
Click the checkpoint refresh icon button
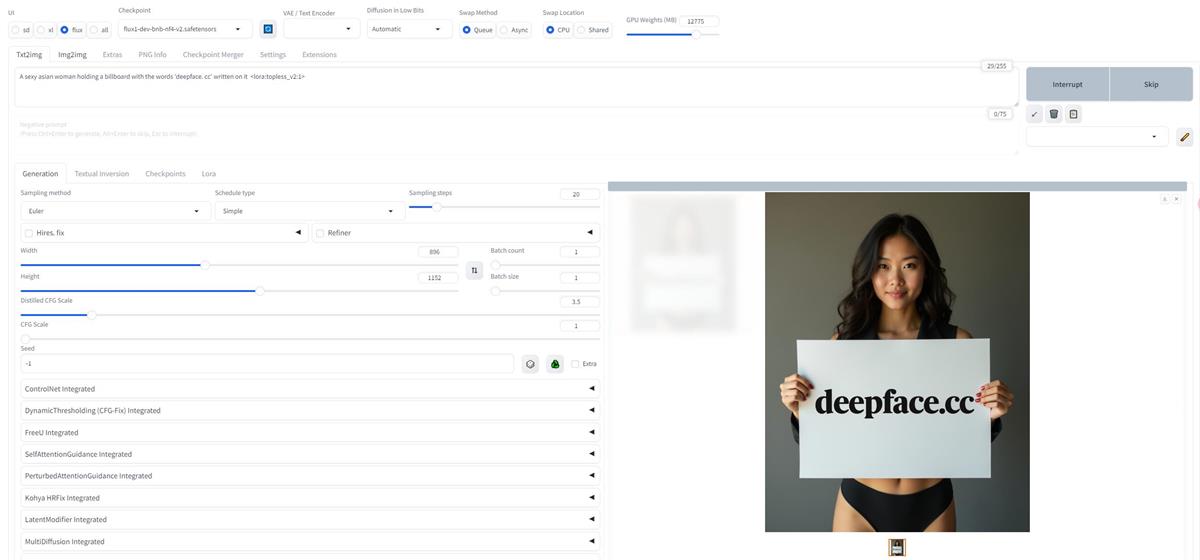click(268, 29)
